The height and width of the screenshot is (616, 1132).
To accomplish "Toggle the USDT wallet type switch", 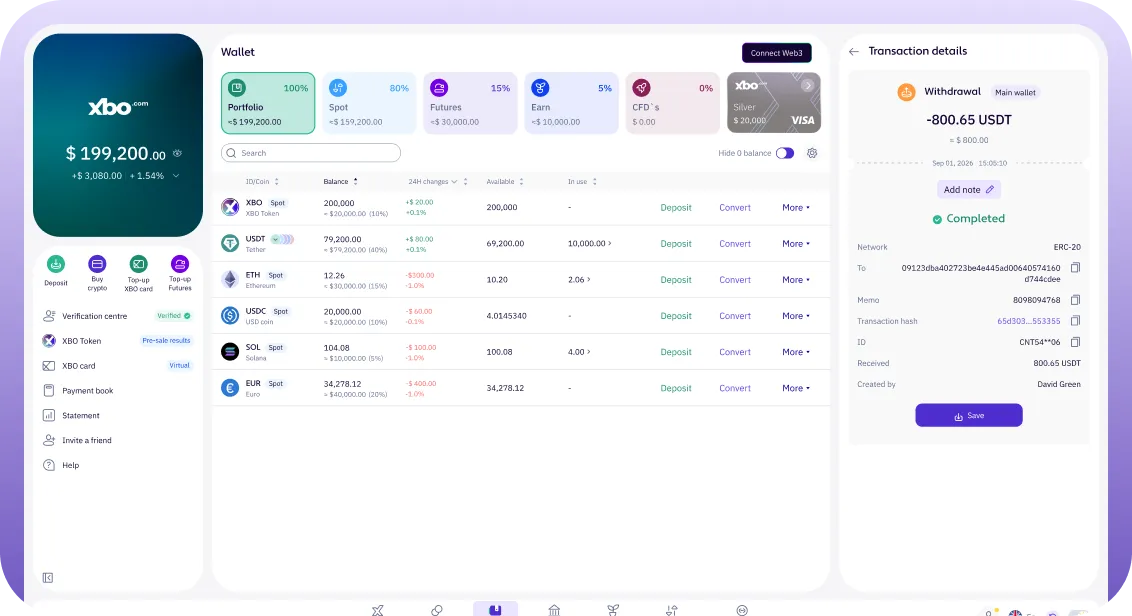I will click(282, 239).
